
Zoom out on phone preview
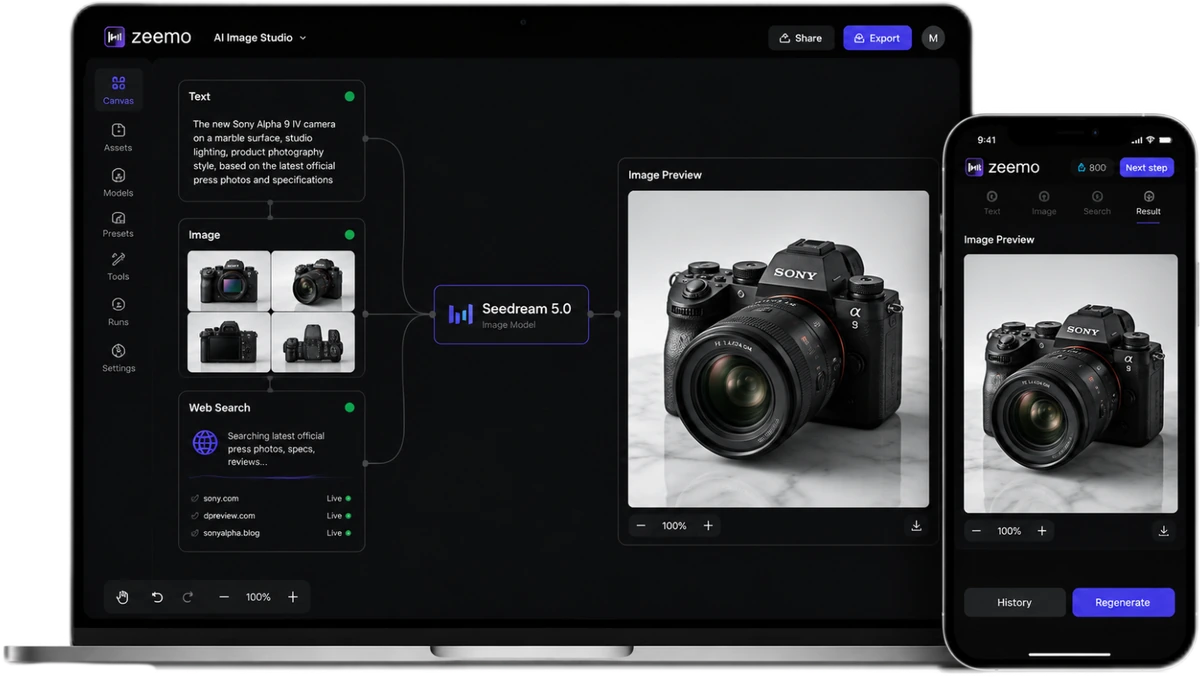click(x=976, y=531)
